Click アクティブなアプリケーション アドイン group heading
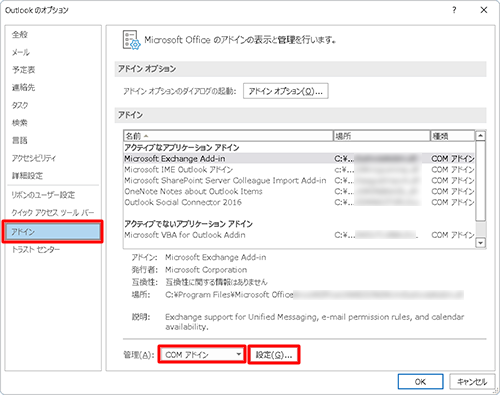The width and height of the screenshot is (500, 395). click(x=182, y=148)
